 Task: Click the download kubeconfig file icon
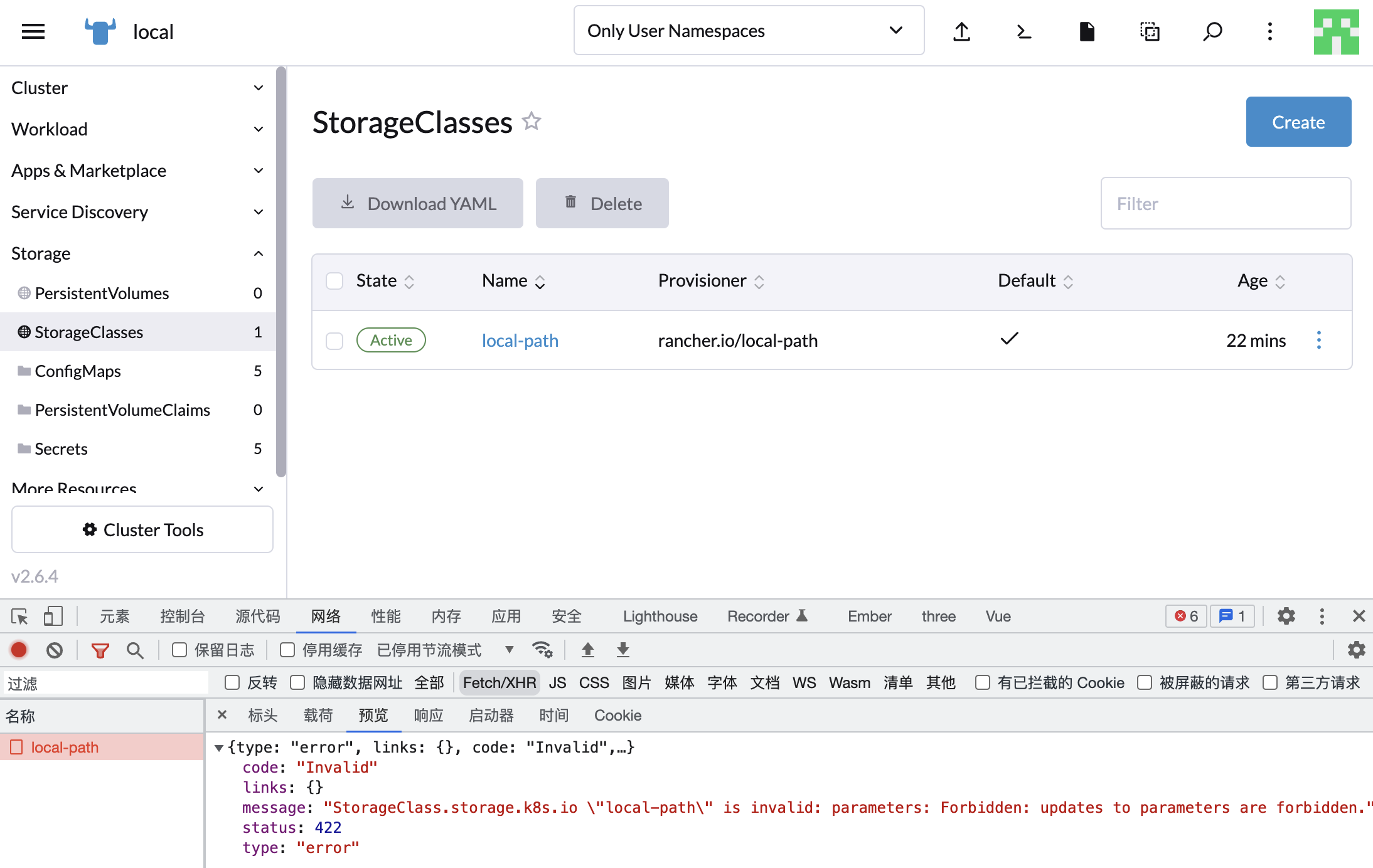(1087, 31)
